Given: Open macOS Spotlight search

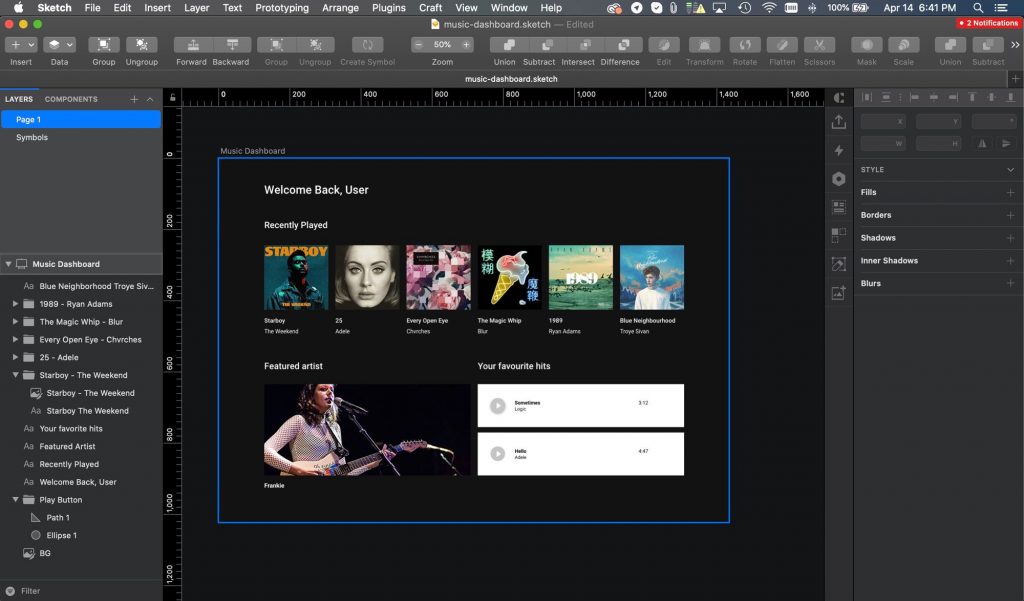Looking at the screenshot, I should click(978, 8).
